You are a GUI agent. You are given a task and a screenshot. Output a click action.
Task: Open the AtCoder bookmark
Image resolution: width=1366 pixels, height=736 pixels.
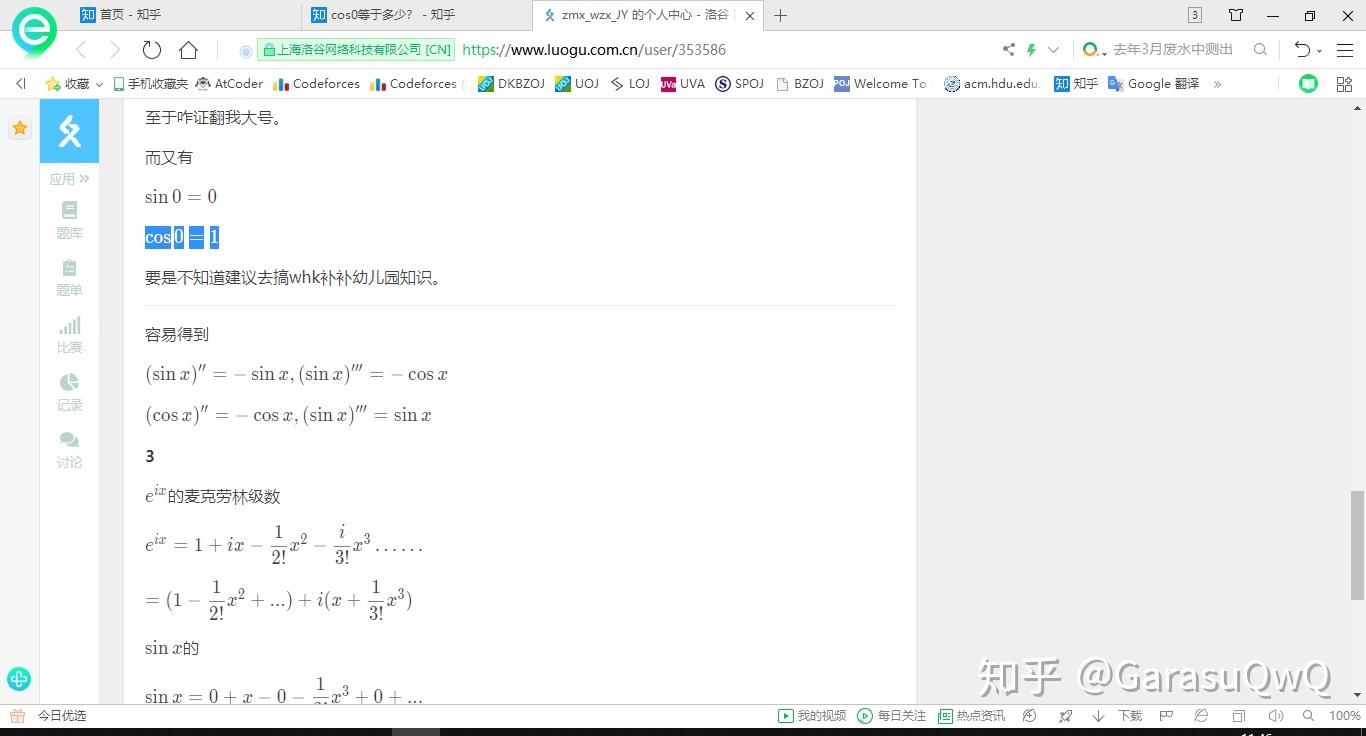coord(230,84)
